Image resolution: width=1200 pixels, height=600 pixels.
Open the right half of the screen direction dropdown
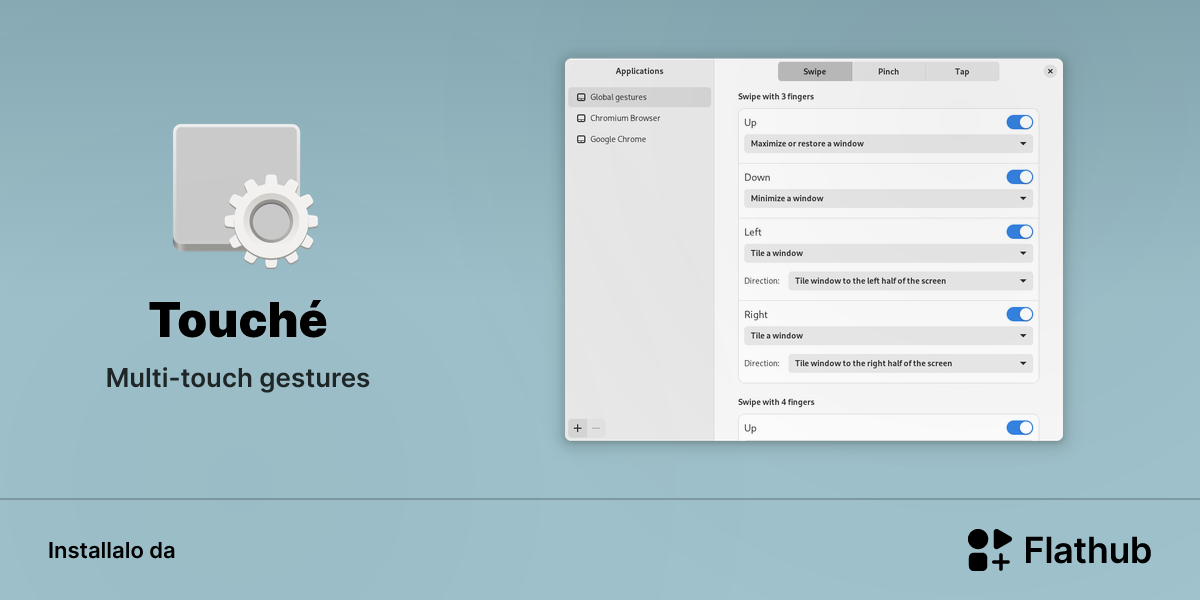tap(911, 364)
